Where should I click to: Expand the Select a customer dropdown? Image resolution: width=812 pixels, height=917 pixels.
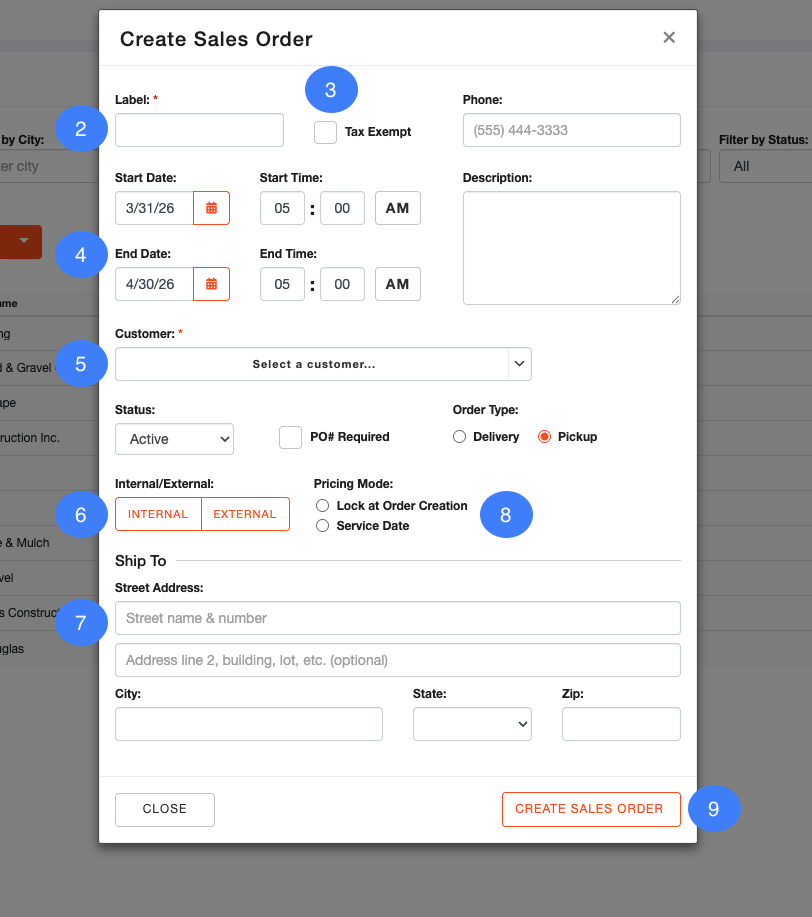[323, 364]
